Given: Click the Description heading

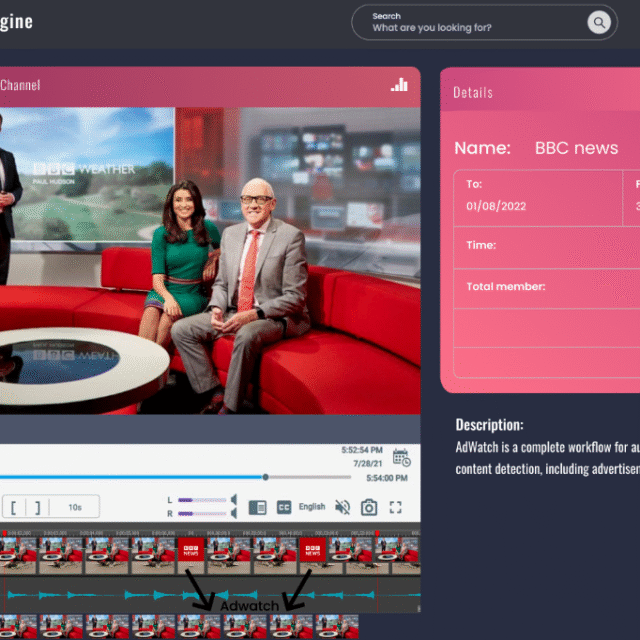Looking at the screenshot, I should pos(489,425).
